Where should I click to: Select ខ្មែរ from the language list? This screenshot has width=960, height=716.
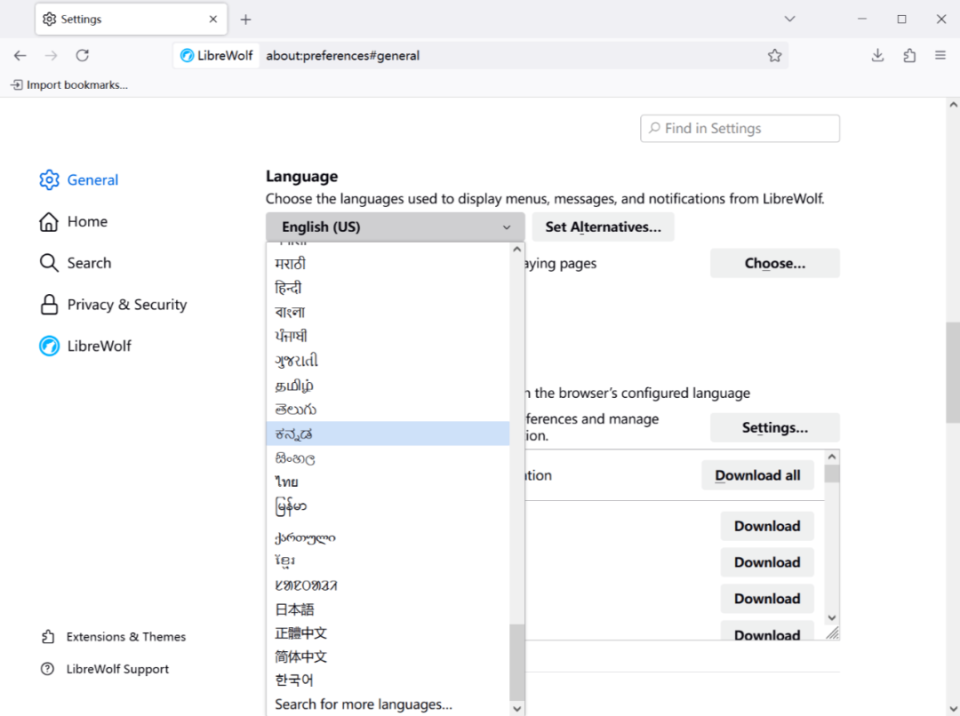pos(388,561)
